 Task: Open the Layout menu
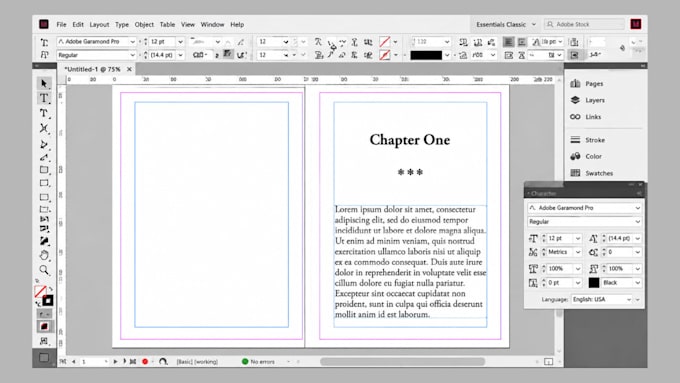(x=99, y=24)
